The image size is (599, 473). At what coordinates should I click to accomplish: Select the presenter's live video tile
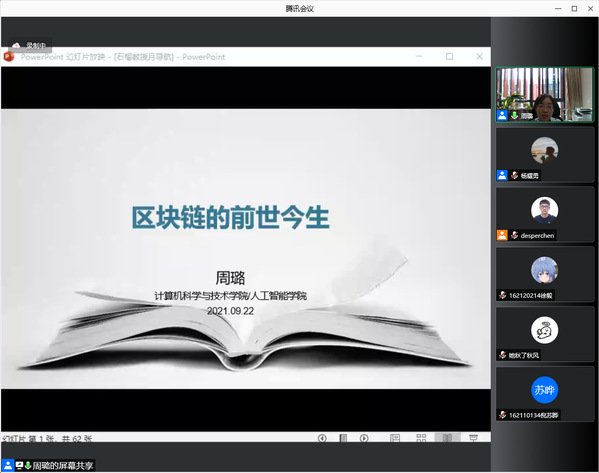click(x=544, y=95)
